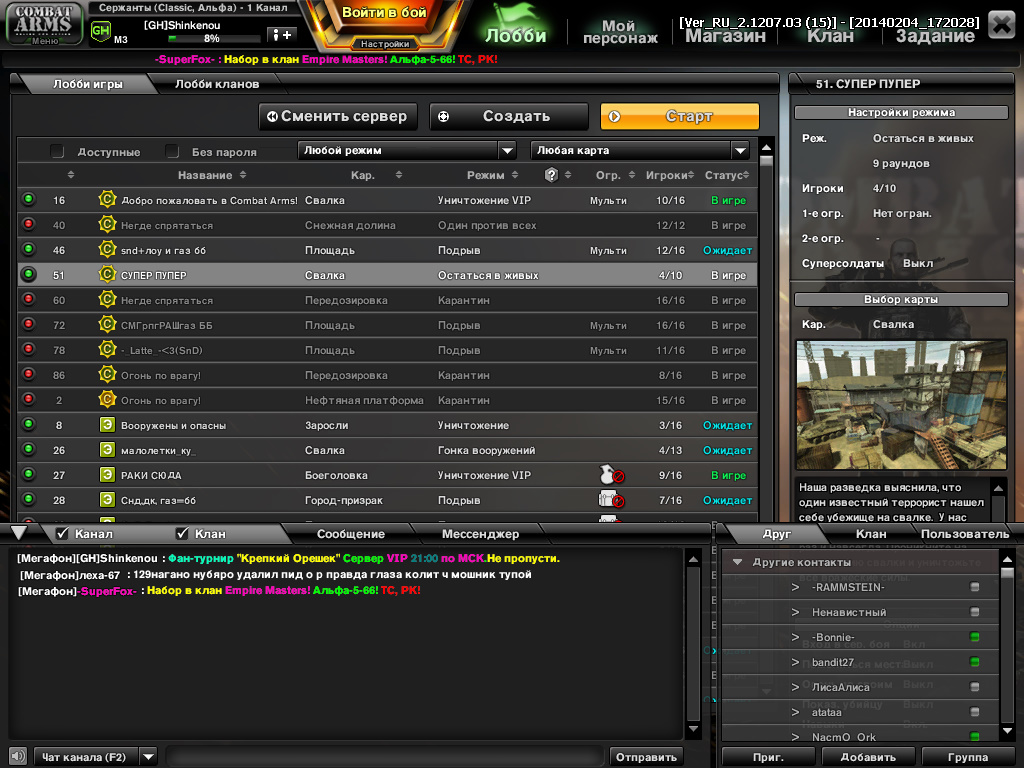
Task: Open Мой персонаж section
Action: 619,31
